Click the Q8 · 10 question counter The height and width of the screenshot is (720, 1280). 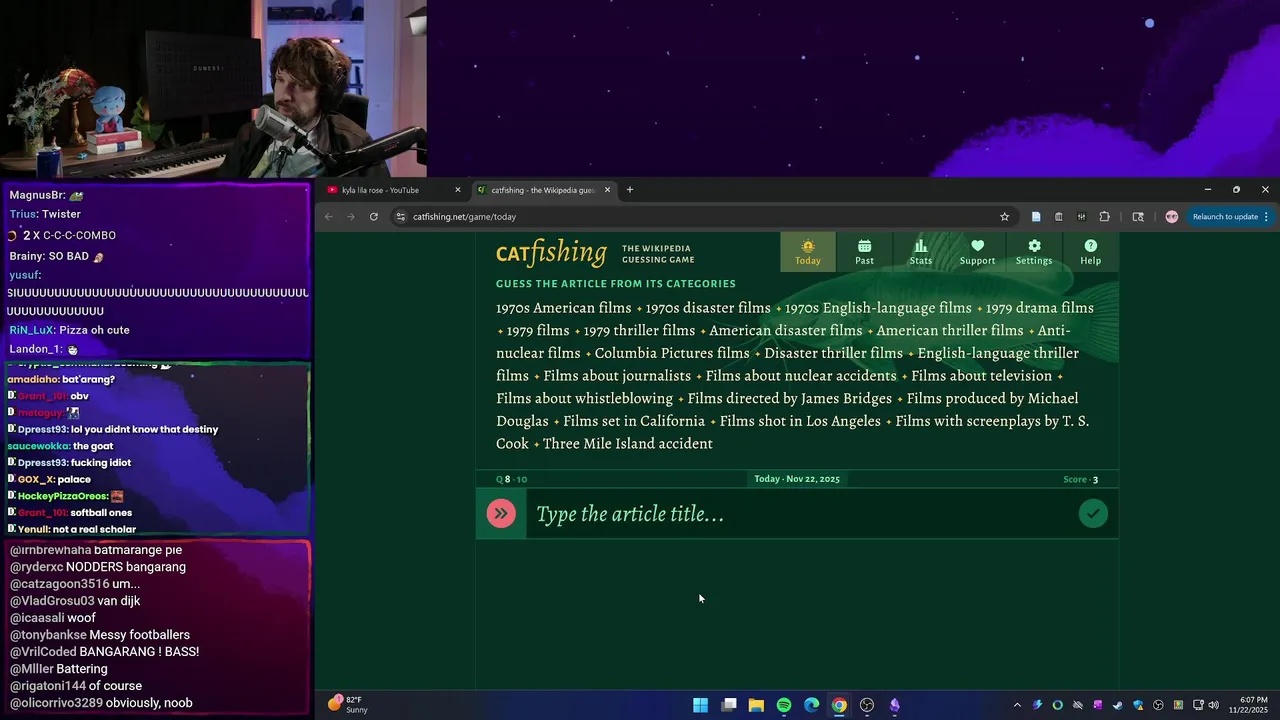[511, 480]
